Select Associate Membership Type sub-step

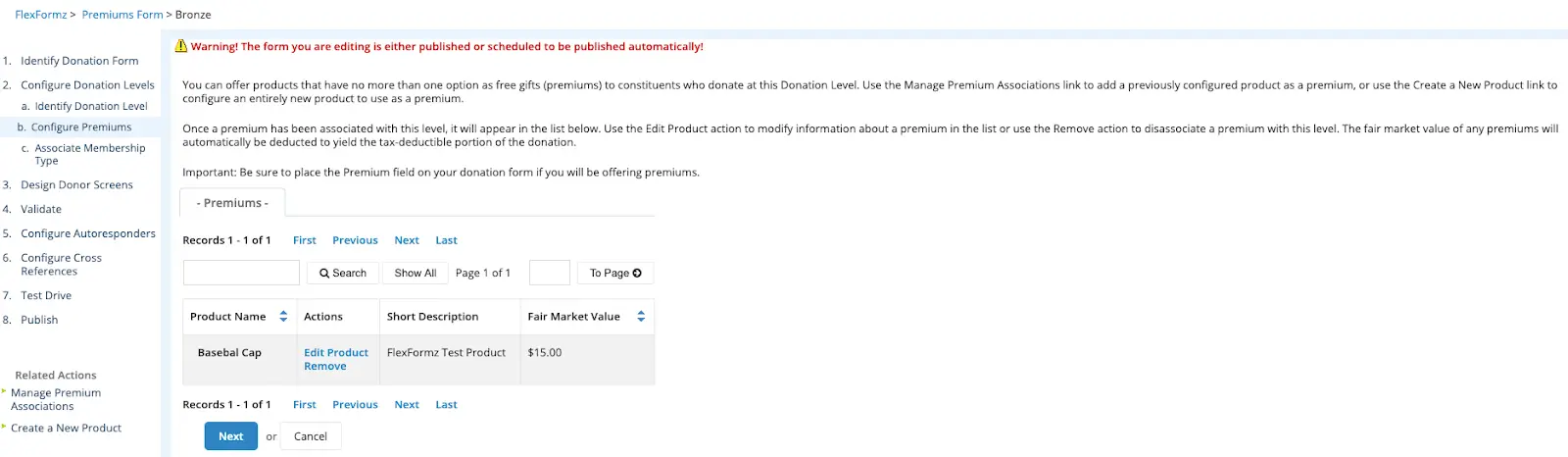89,155
